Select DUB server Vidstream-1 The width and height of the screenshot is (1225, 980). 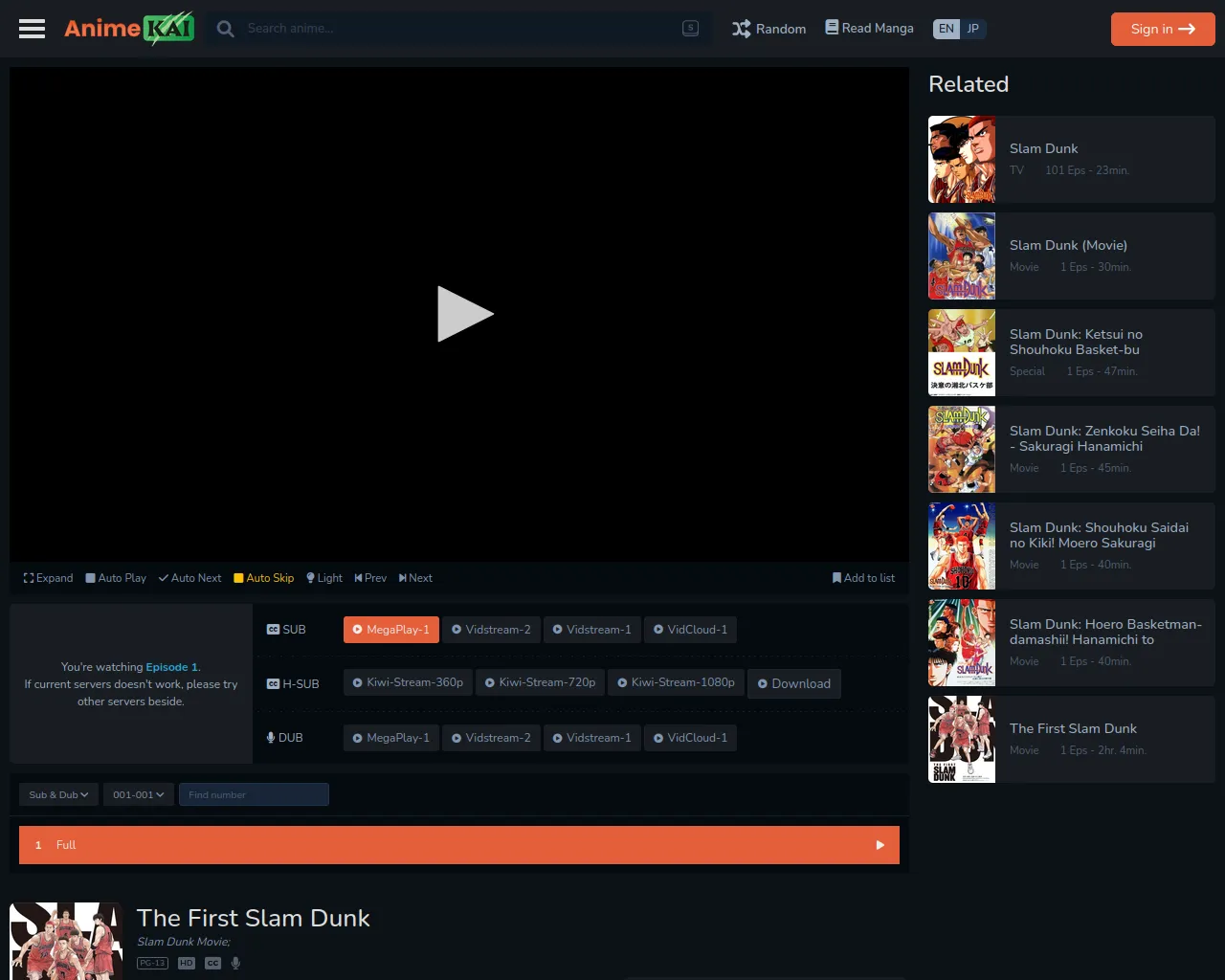point(591,738)
